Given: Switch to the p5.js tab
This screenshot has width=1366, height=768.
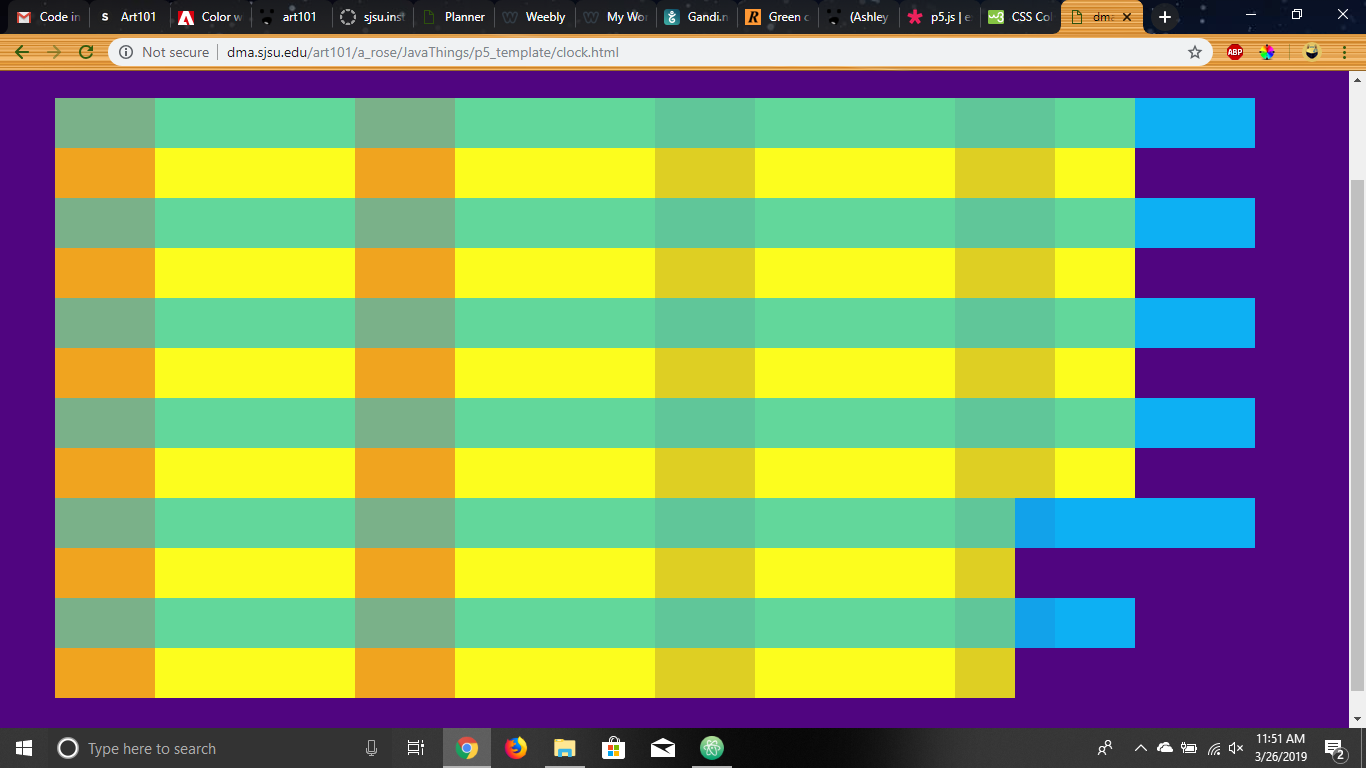Looking at the screenshot, I should coord(939,17).
